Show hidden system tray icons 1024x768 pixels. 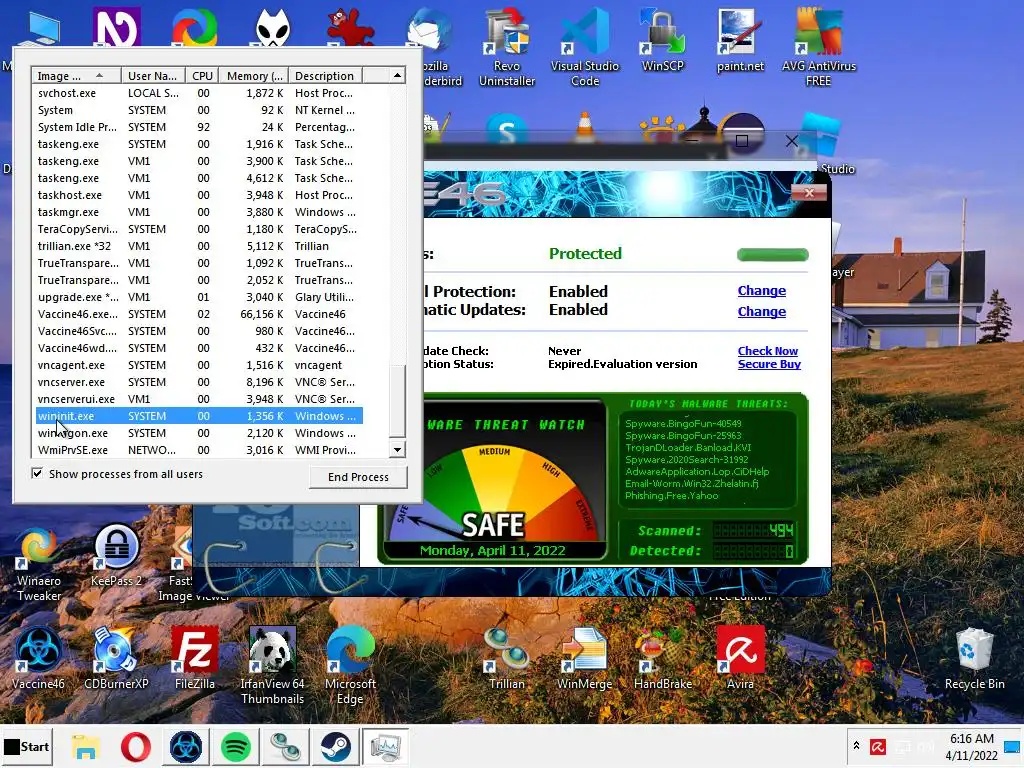click(856, 746)
